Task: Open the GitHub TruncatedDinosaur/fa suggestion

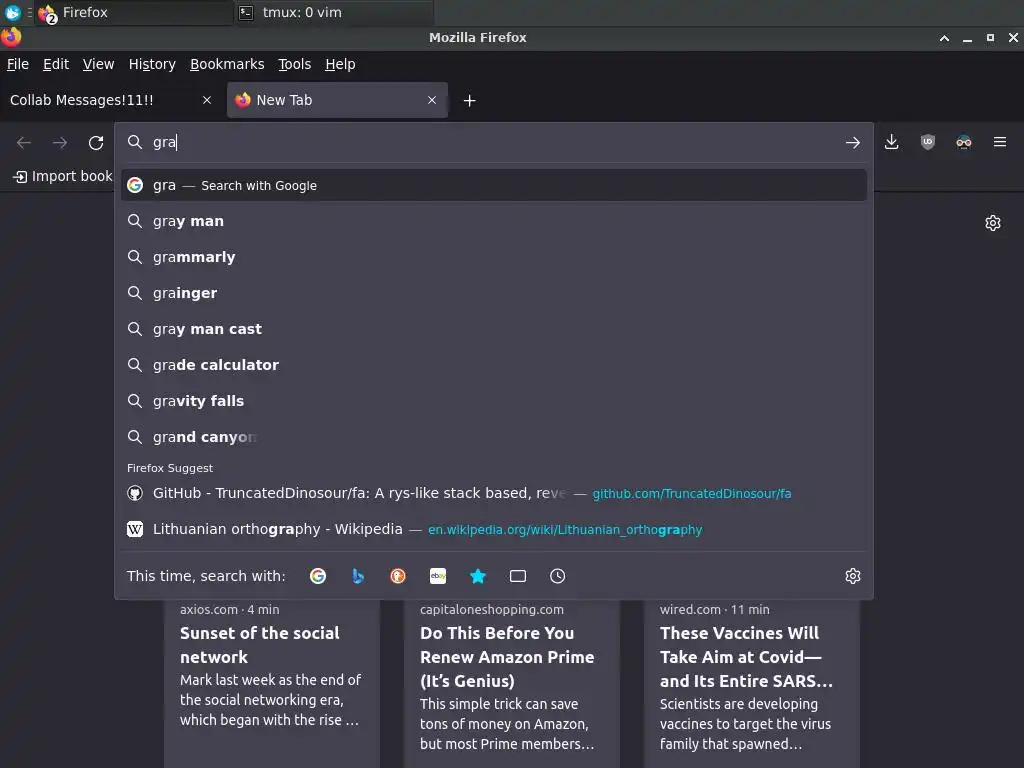Action: pyautogui.click(x=494, y=493)
